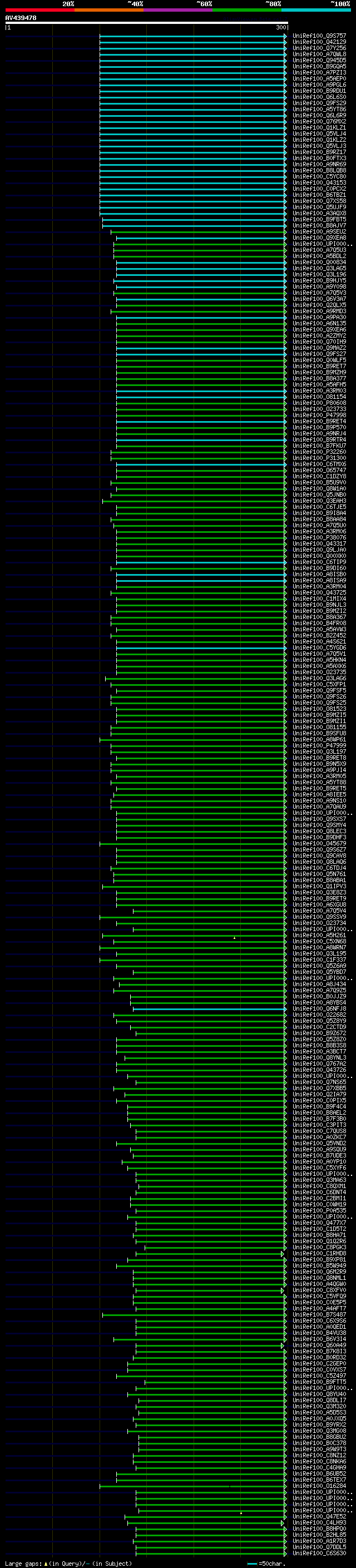
Task: Select hit UniRef100_C0PCX2
Action: point(319,189)
